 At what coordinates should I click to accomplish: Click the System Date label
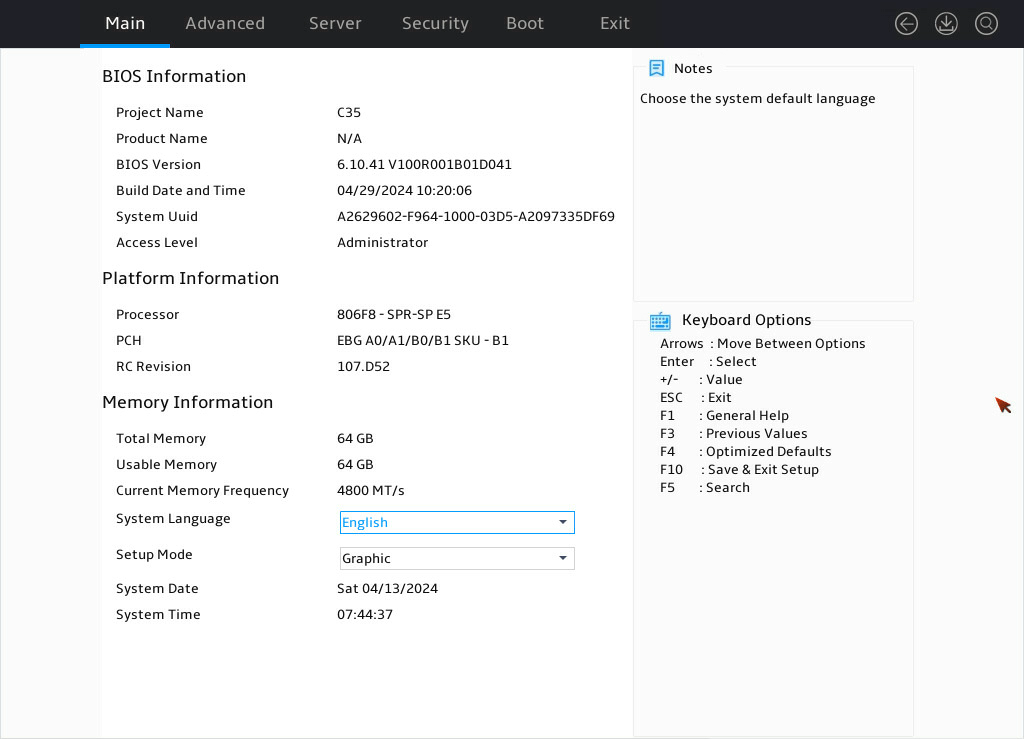point(157,588)
